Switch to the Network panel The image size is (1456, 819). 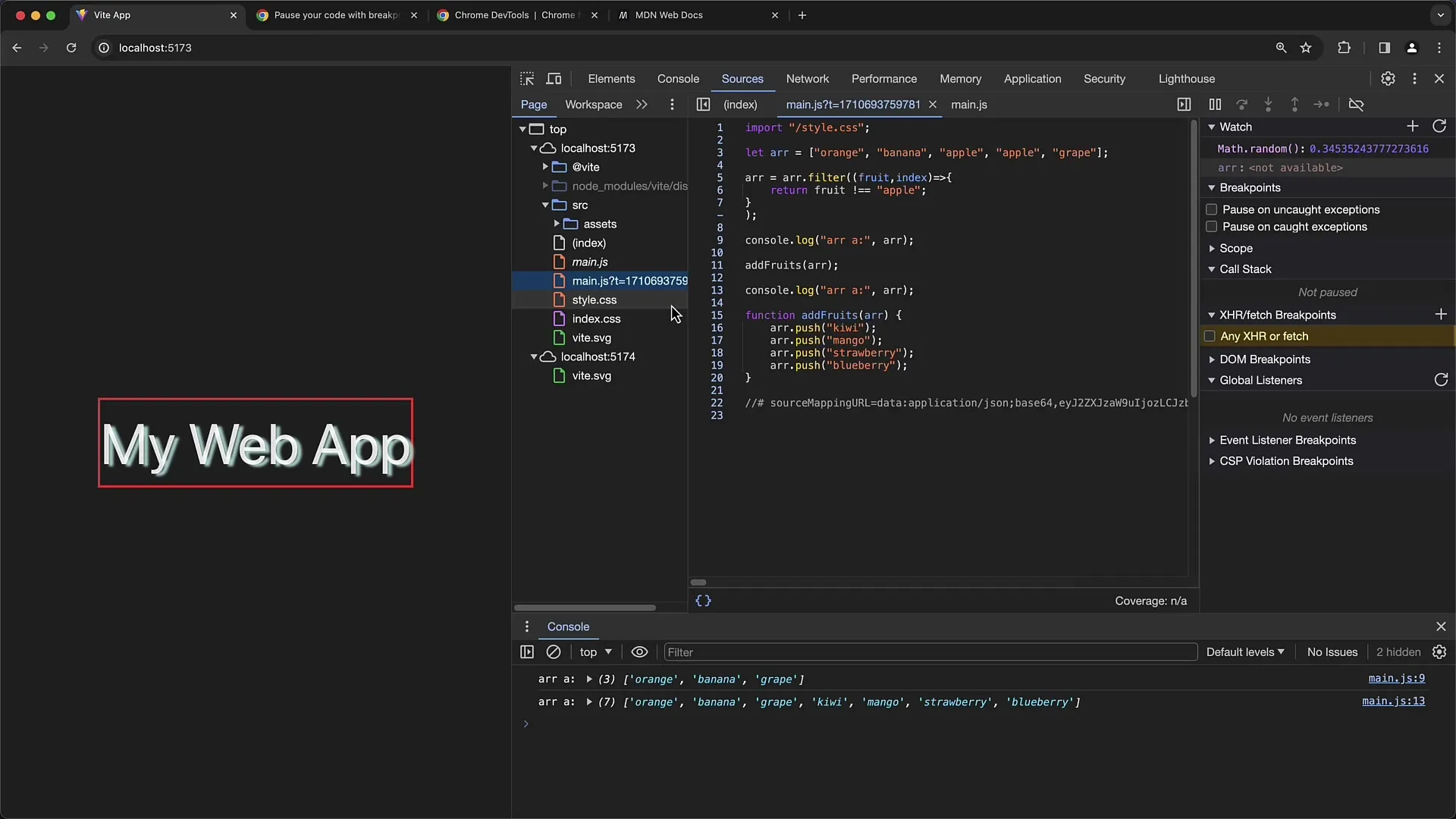(x=807, y=79)
